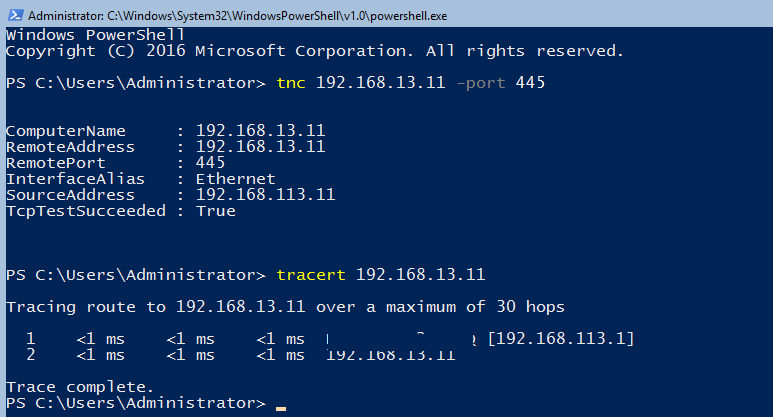Click the 445 port number in the command
The width and height of the screenshot is (773, 417).
click(530, 82)
